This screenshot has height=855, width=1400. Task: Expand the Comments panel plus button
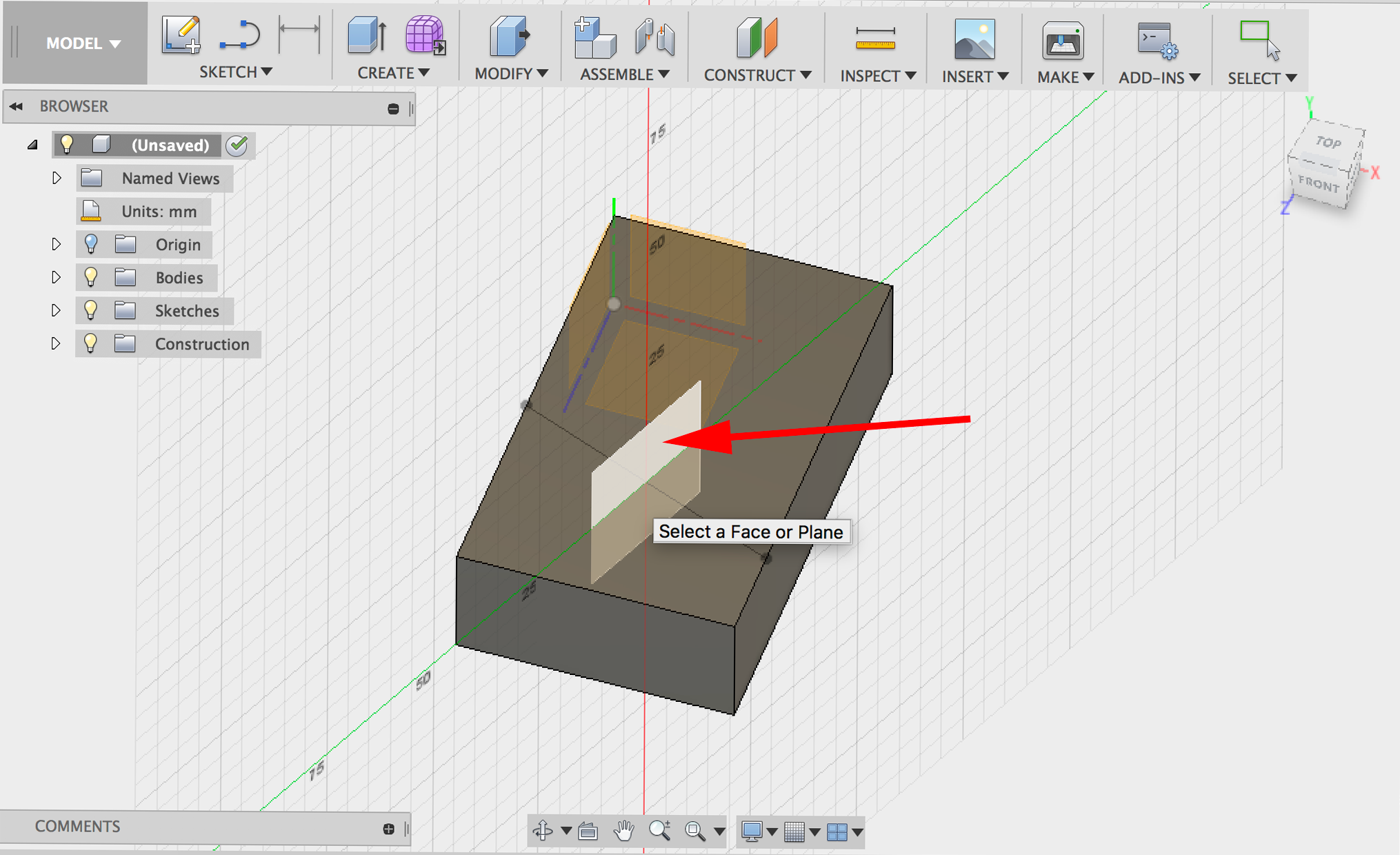click(x=388, y=828)
